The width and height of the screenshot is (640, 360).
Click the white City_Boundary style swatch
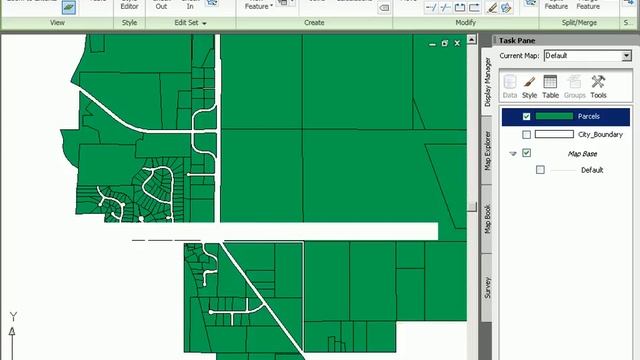click(554, 134)
